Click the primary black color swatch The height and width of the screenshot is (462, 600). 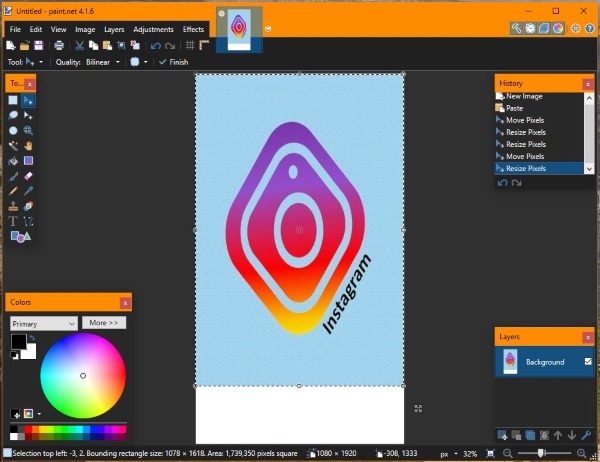tap(18, 341)
